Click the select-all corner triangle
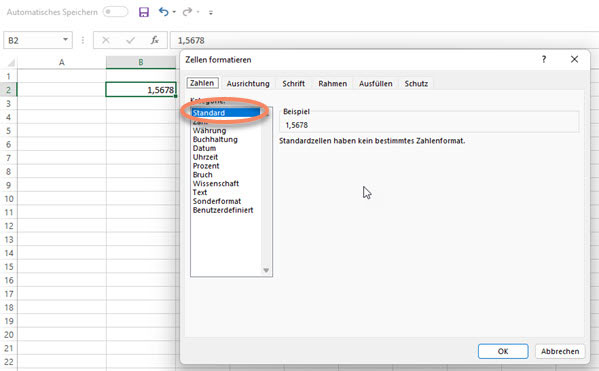The width and height of the screenshot is (599, 371). [x=11, y=62]
